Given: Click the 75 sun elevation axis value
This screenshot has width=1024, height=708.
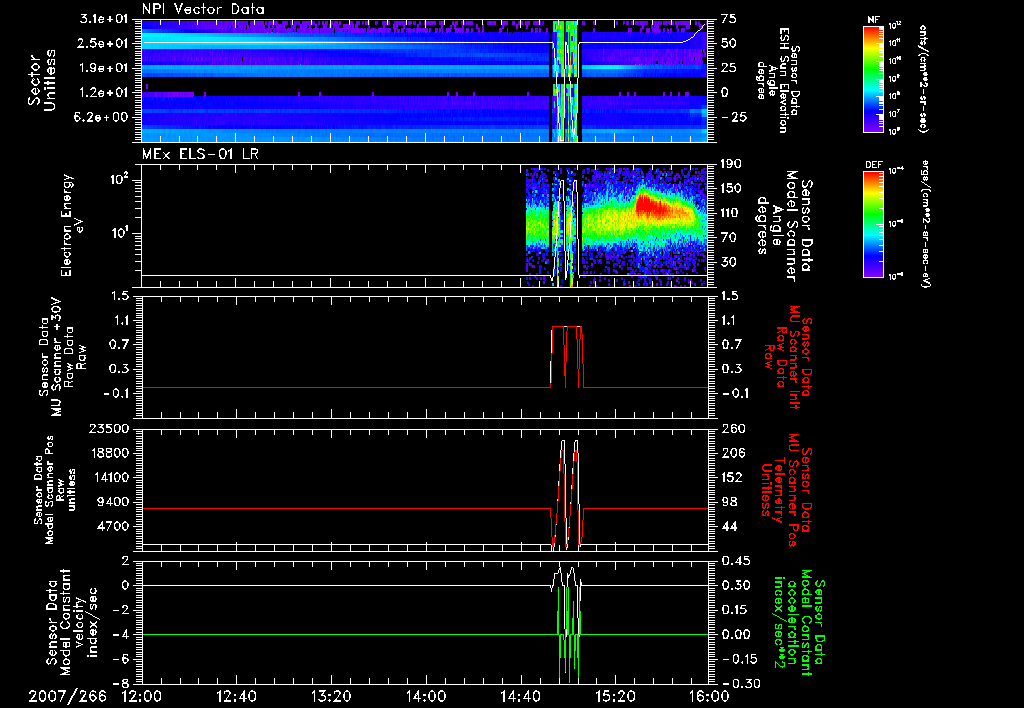Looking at the screenshot, I should (x=729, y=19).
